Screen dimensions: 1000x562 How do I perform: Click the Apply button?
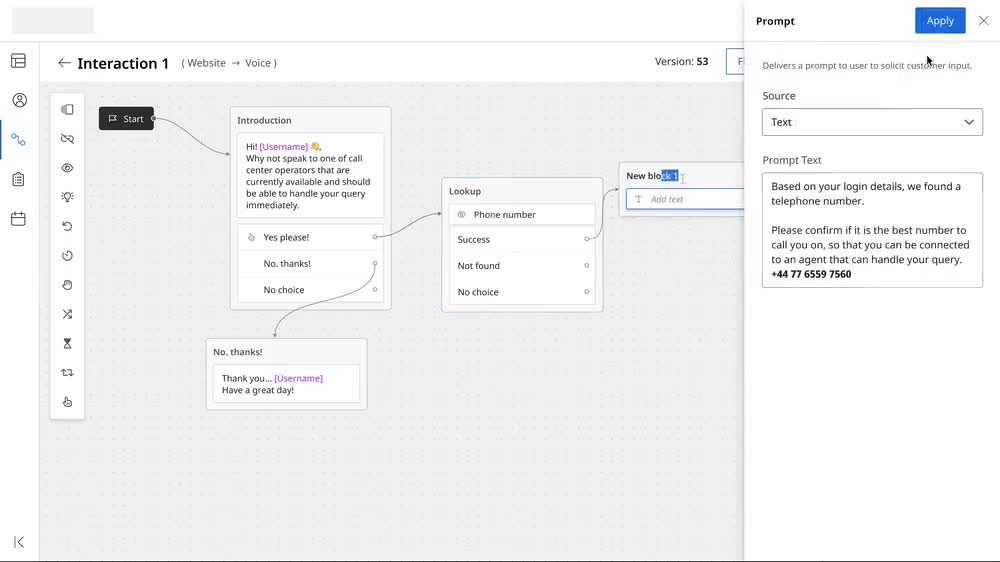click(940, 20)
